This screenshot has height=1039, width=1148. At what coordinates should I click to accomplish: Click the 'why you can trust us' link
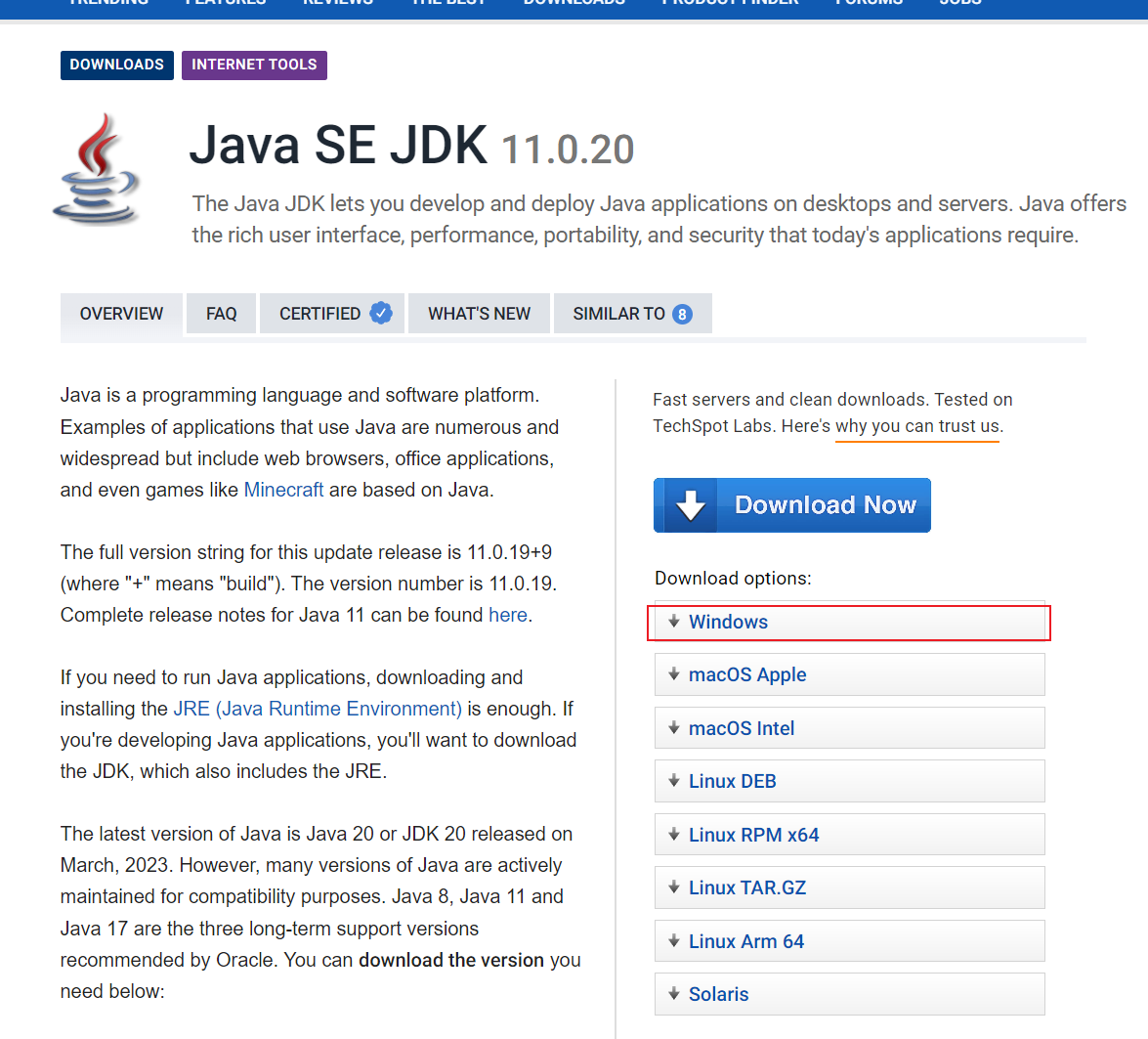click(x=918, y=426)
